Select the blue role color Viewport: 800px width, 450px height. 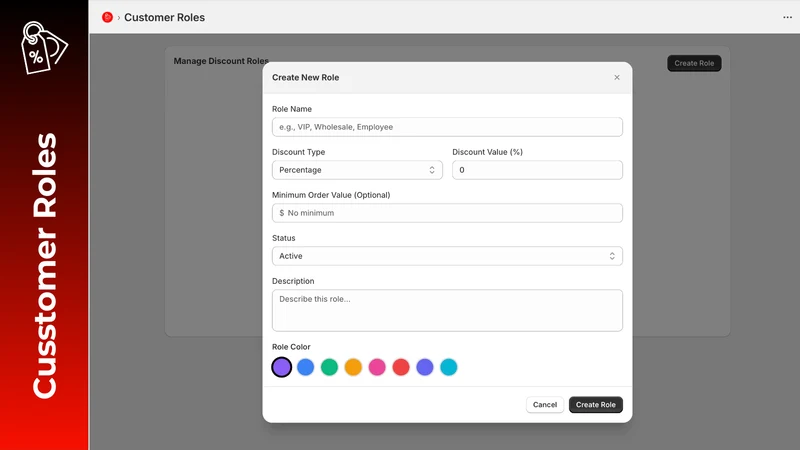[306, 367]
